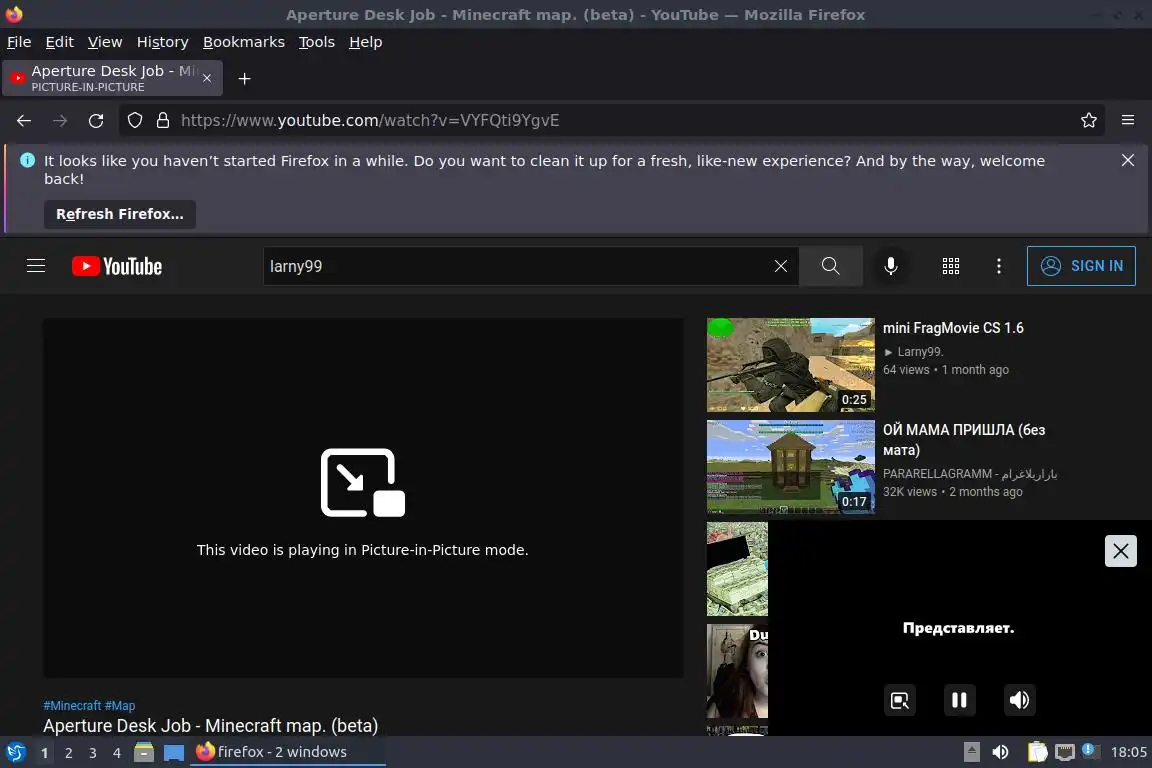Screen dimensions: 1152x768
Task: Open Edit menu
Action: click(x=60, y=42)
